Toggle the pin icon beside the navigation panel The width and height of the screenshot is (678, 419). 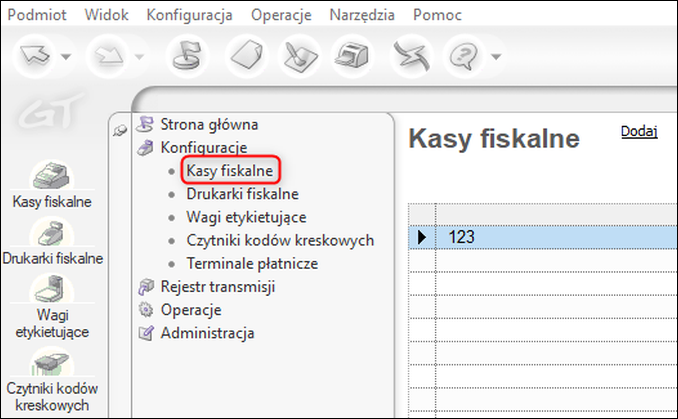[120, 130]
